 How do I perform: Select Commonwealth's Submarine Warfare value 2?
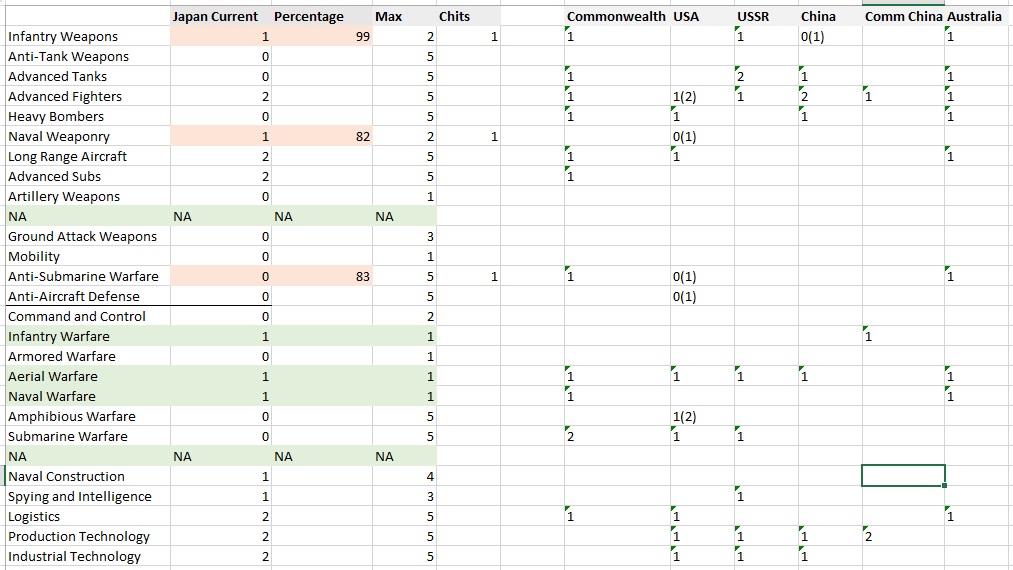[x=616, y=437]
